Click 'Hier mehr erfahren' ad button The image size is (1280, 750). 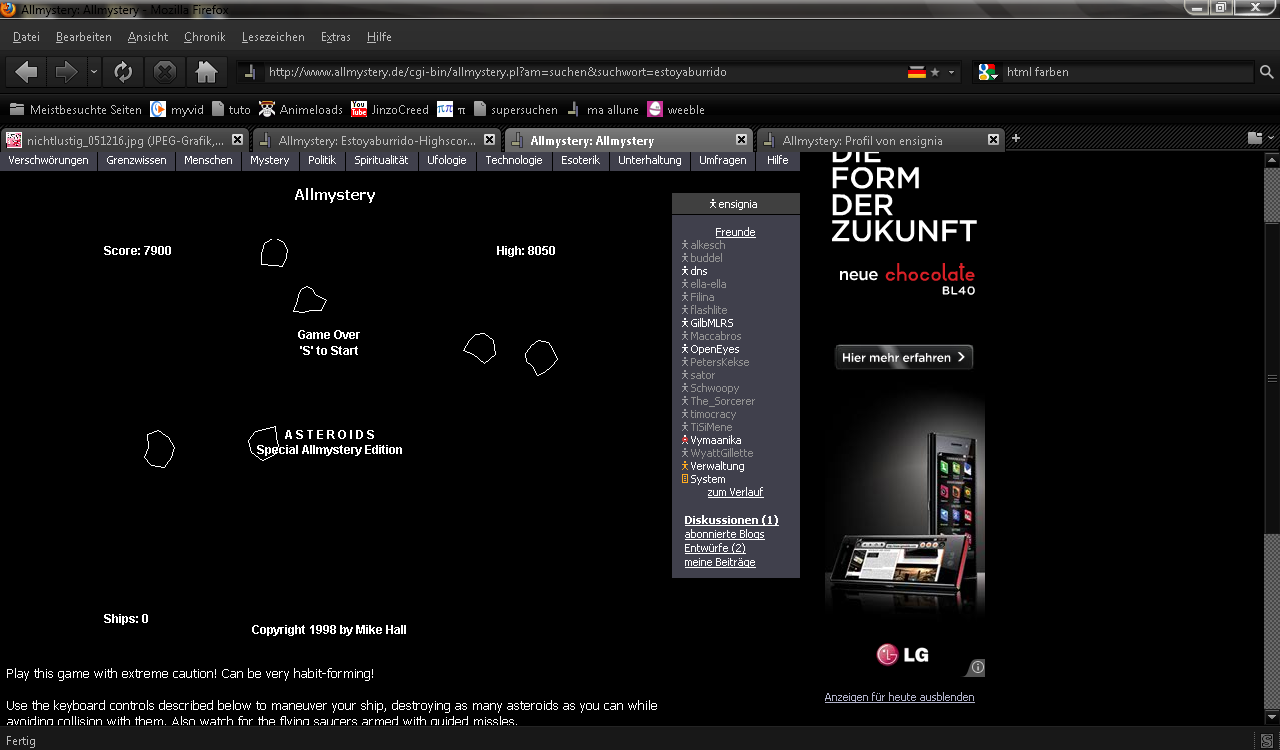point(905,357)
